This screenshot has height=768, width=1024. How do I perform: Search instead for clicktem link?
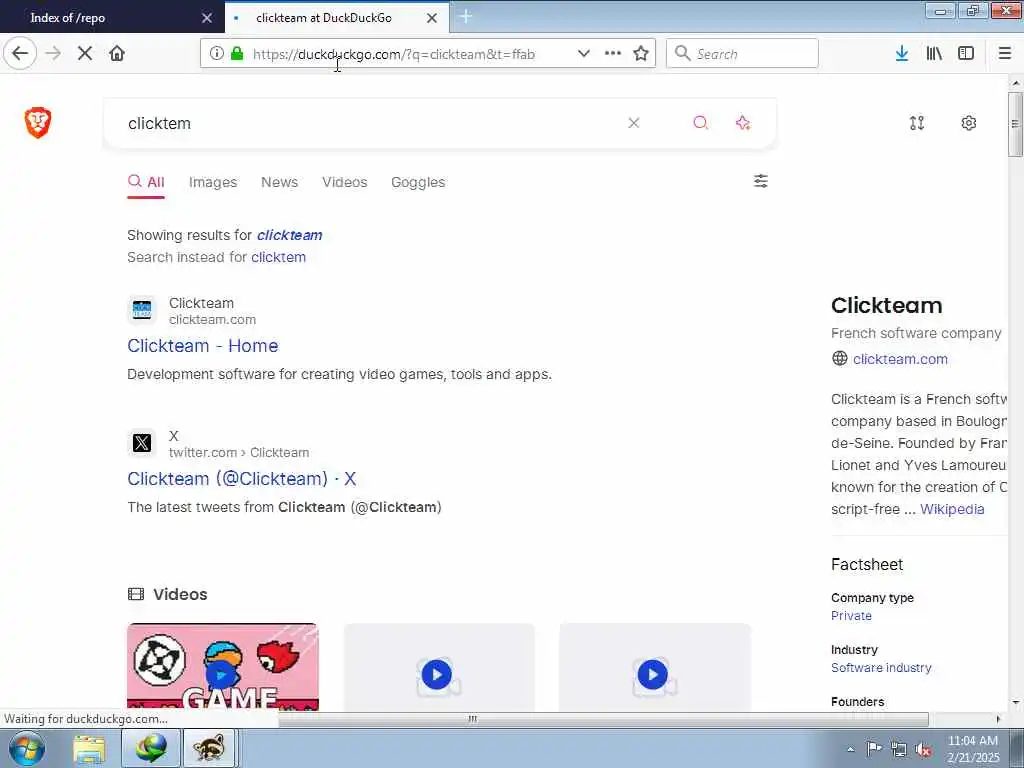[x=278, y=257]
